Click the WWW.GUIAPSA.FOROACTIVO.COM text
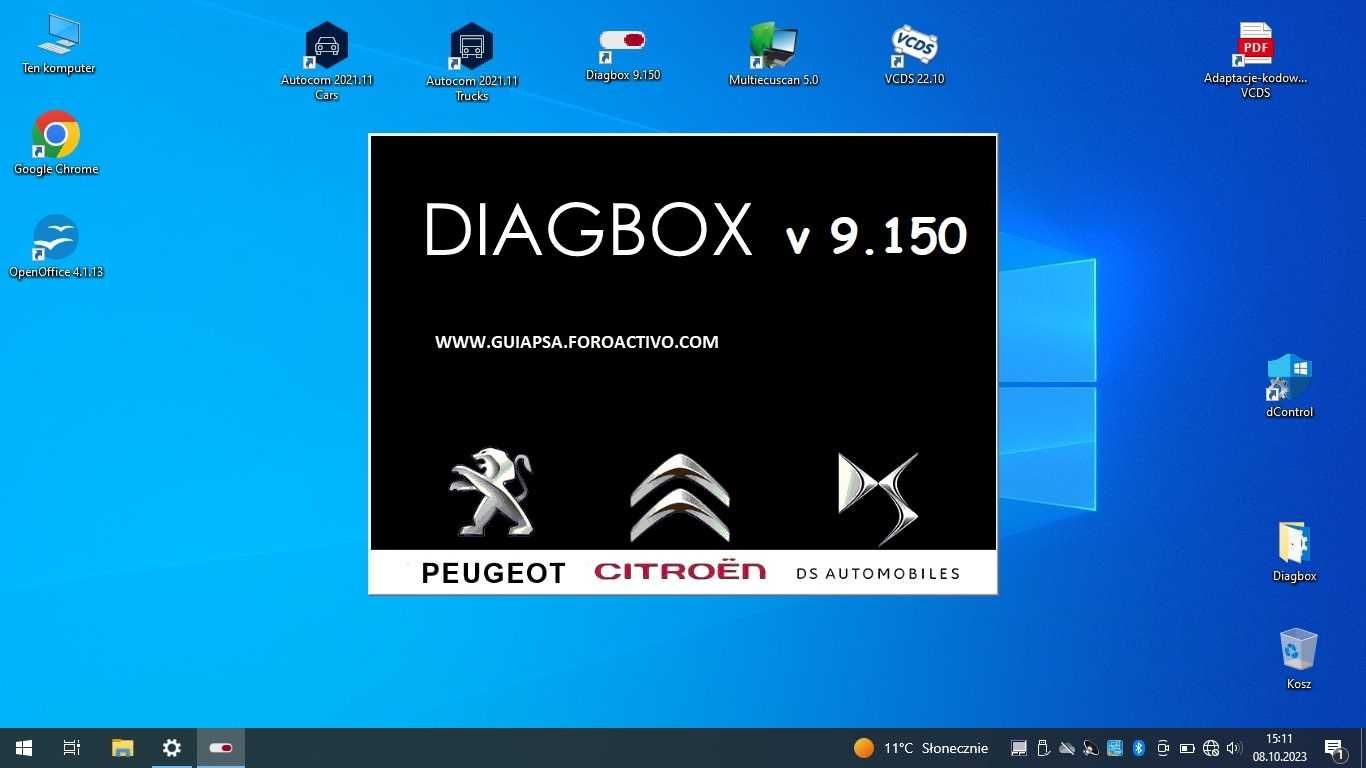 pyautogui.click(x=577, y=342)
